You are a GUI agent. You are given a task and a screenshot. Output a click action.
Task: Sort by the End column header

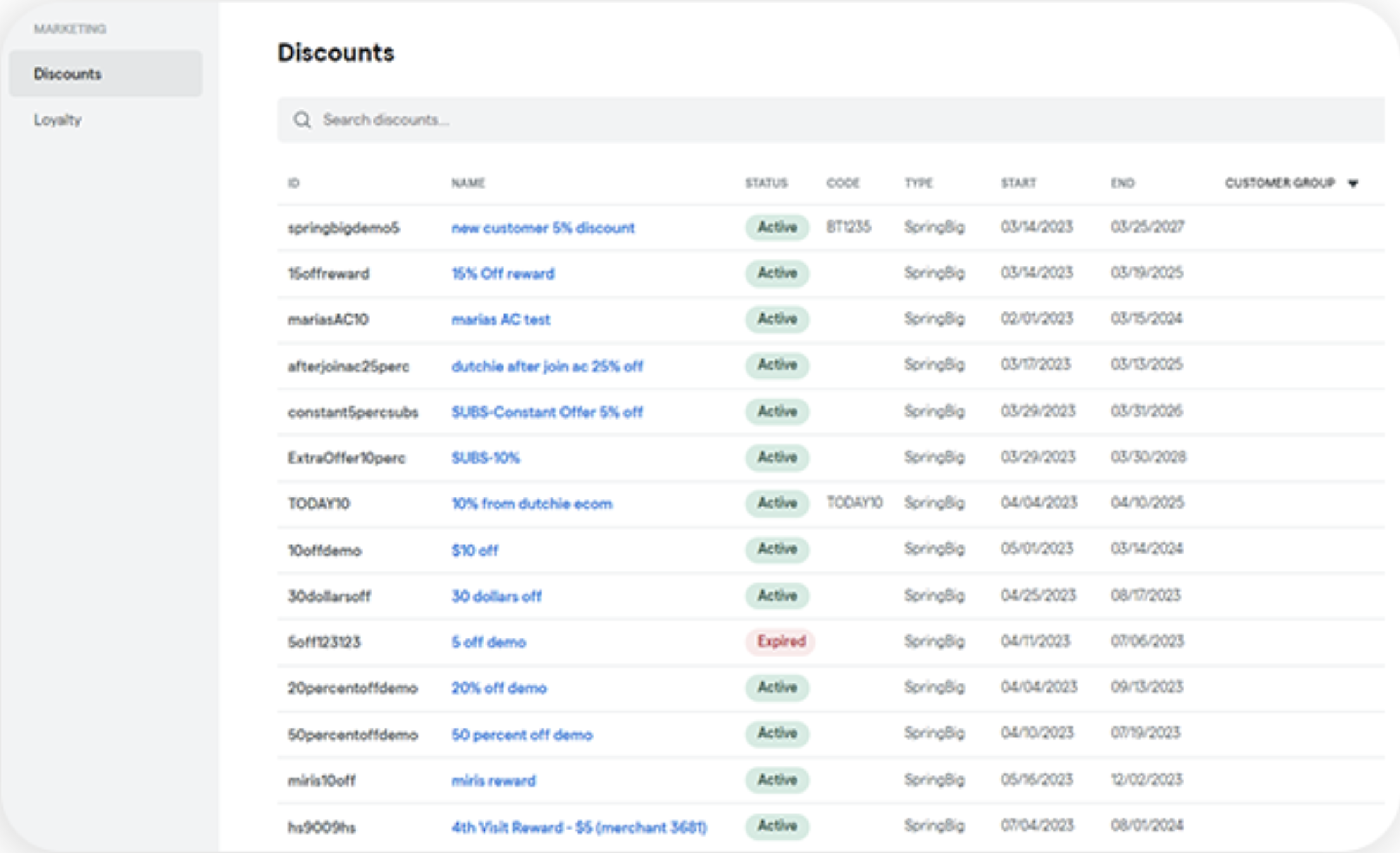click(x=1122, y=183)
